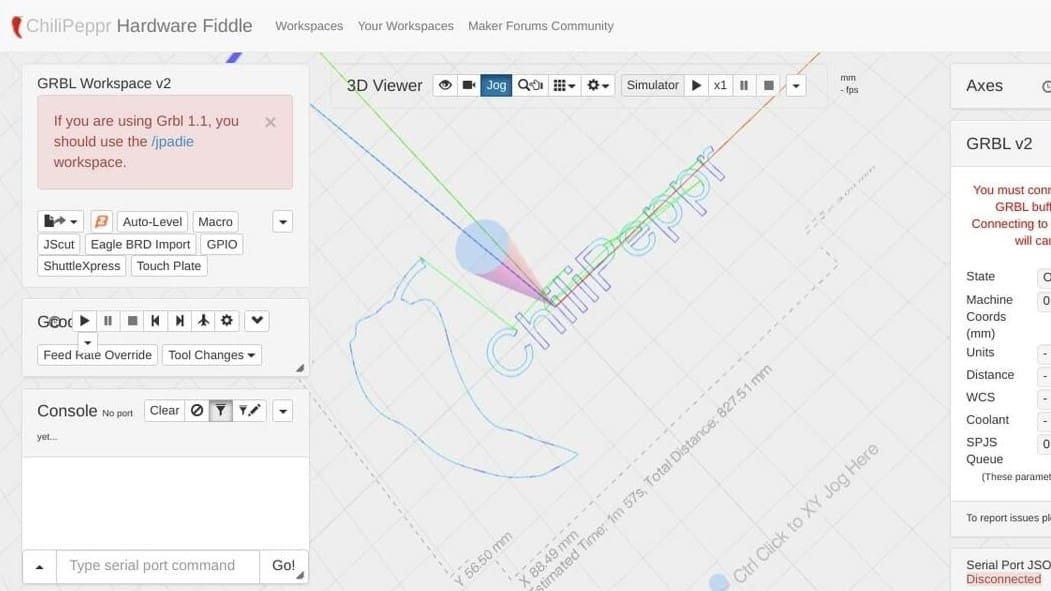Click the 3D Viewer title

coord(385,86)
